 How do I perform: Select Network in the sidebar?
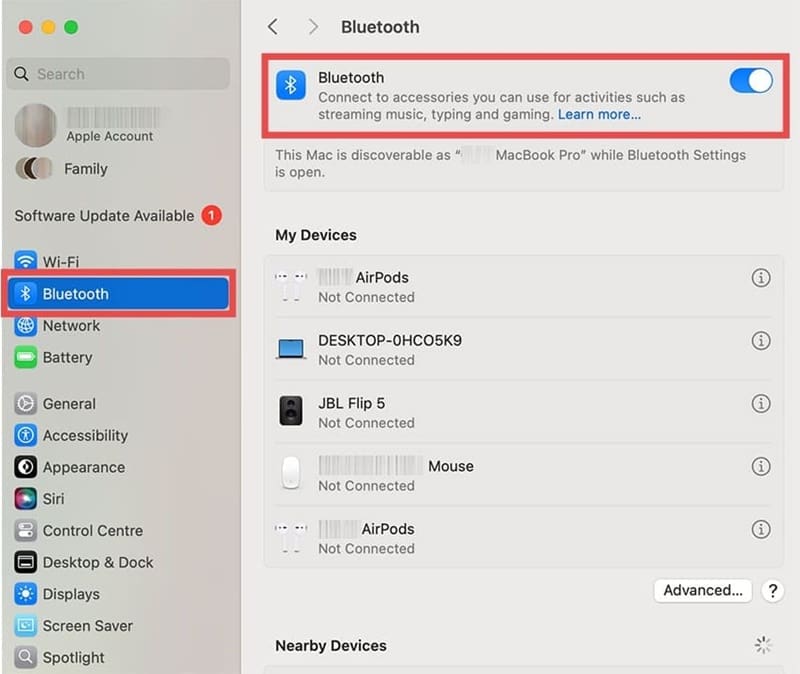click(71, 326)
